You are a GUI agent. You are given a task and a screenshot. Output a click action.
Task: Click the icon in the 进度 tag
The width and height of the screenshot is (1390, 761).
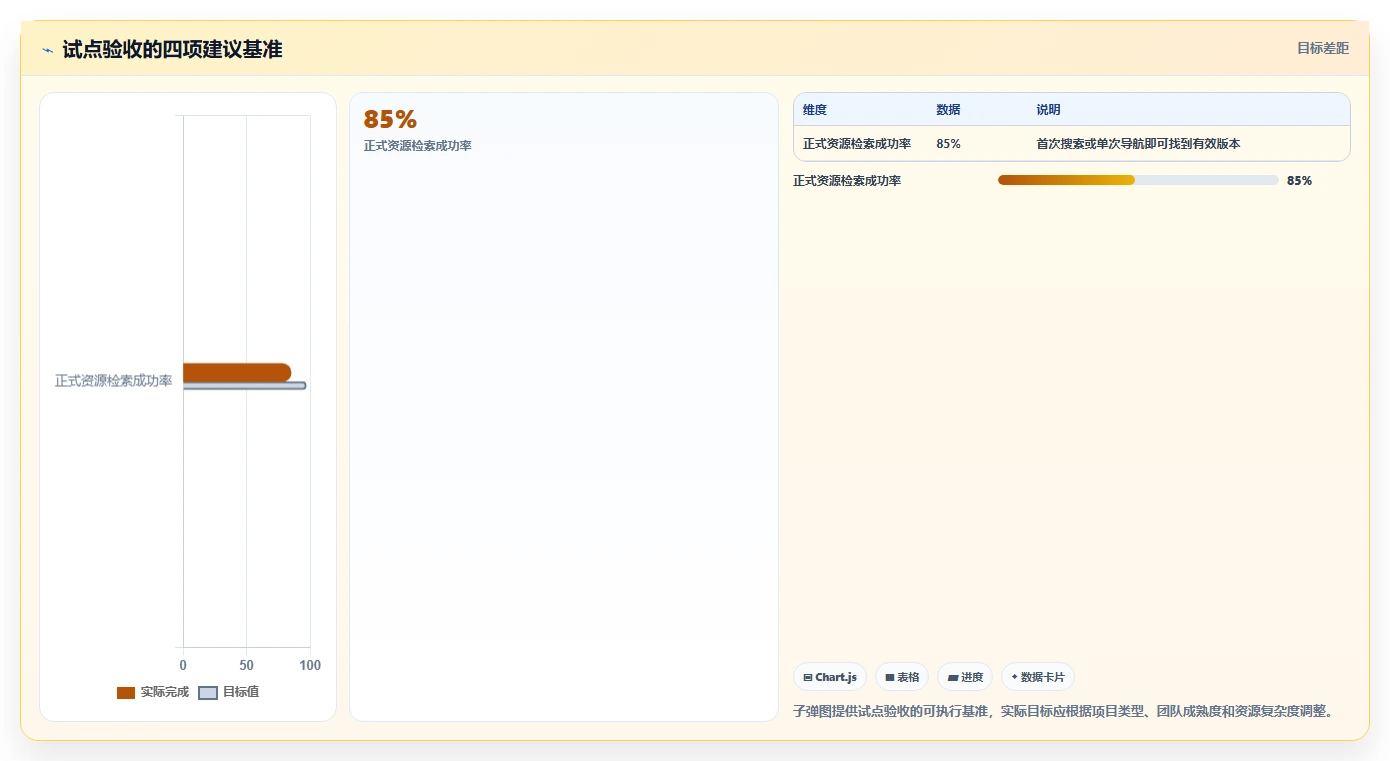(953, 678)
